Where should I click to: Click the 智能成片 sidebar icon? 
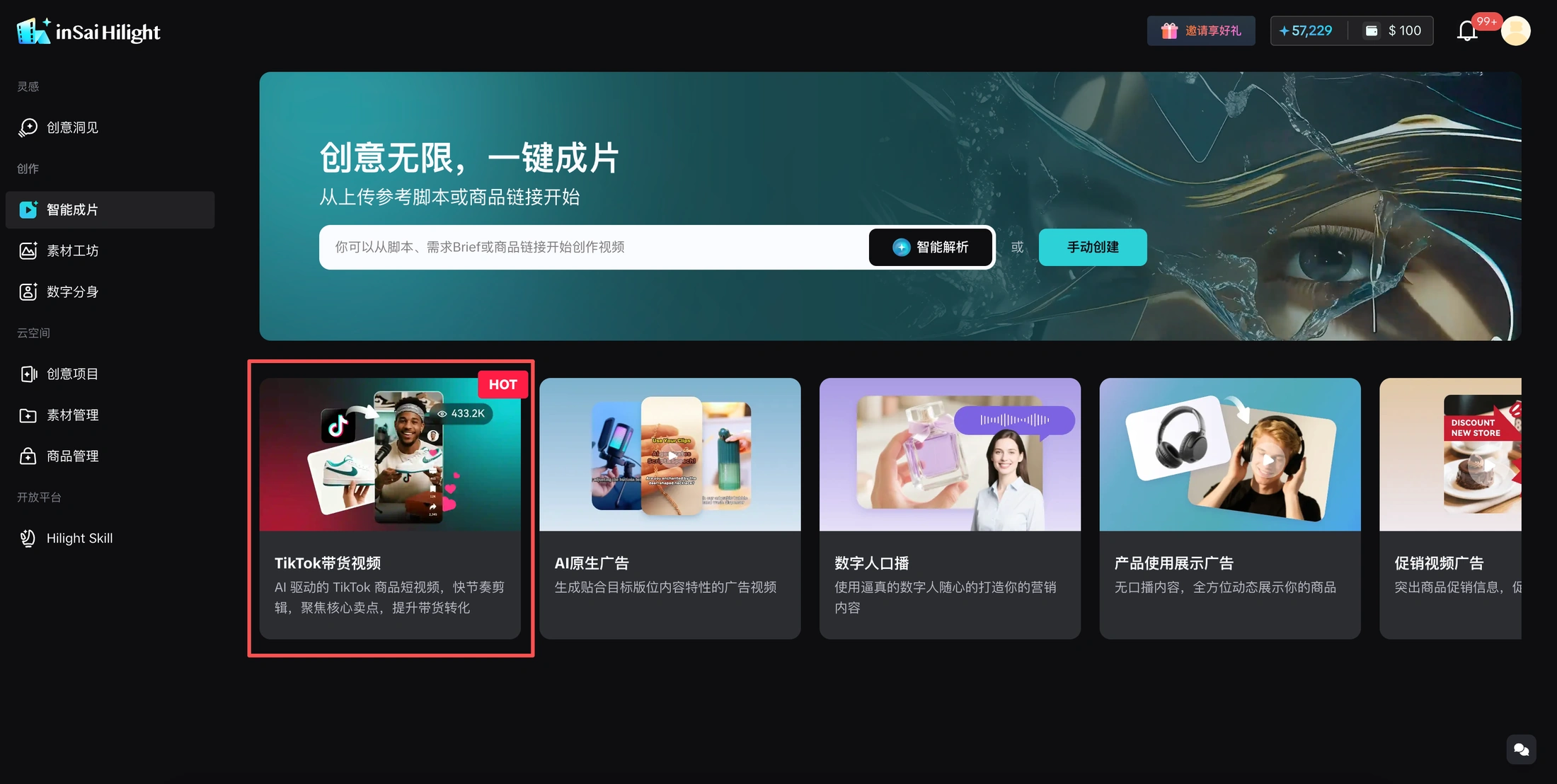(x=28, y=209)
